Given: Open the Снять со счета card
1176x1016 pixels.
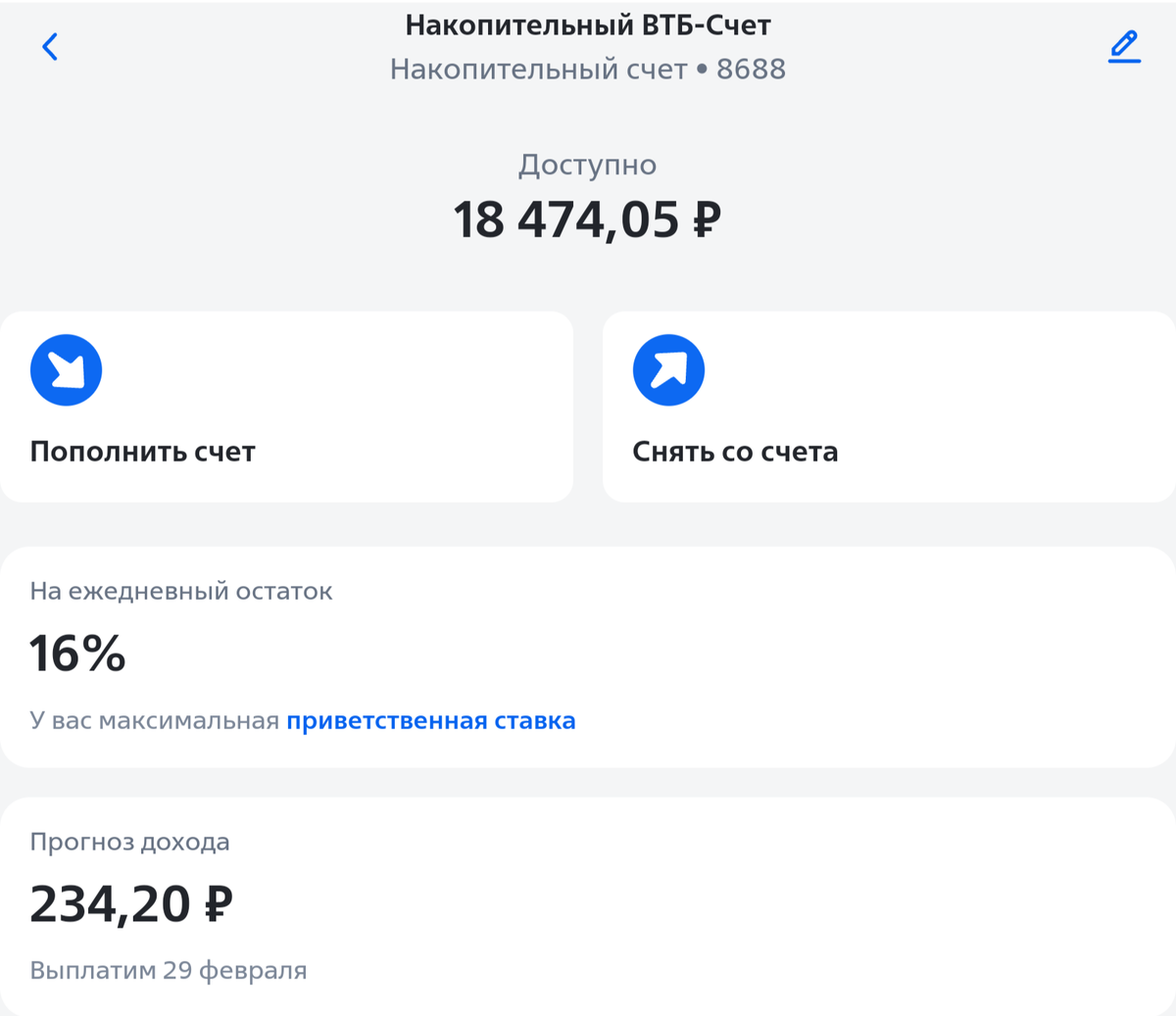Looking at the screenshot, I should (x=889, y=407).
